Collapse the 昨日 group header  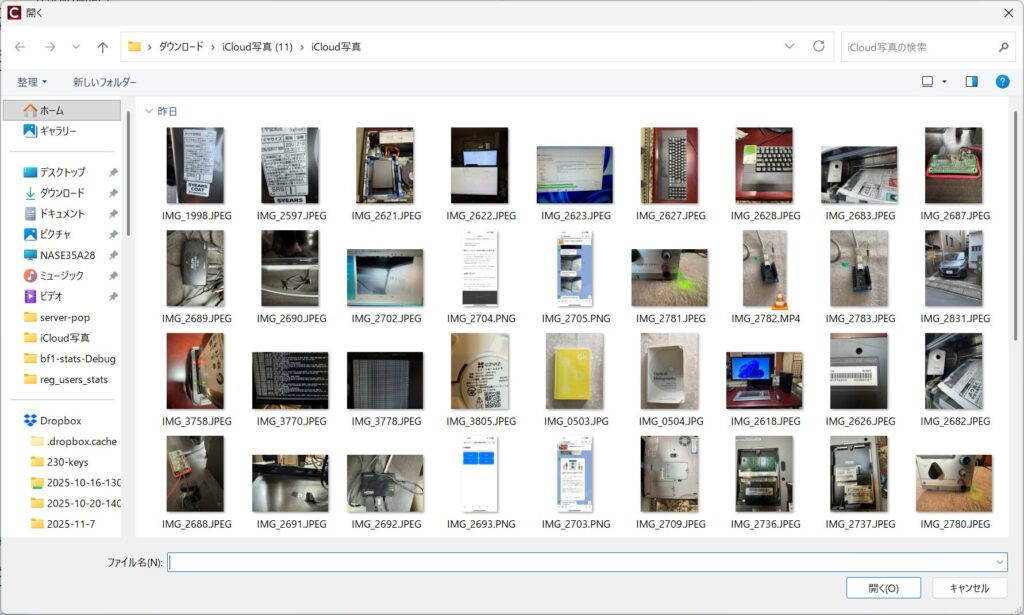(149, 112)
